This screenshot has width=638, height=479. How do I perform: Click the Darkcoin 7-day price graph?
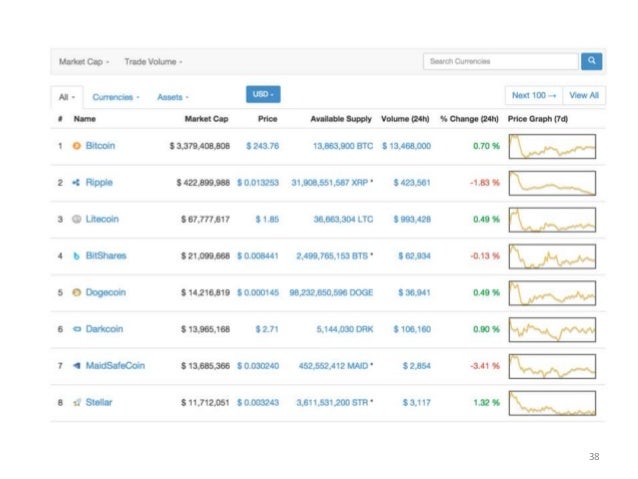tap(552, 330)
